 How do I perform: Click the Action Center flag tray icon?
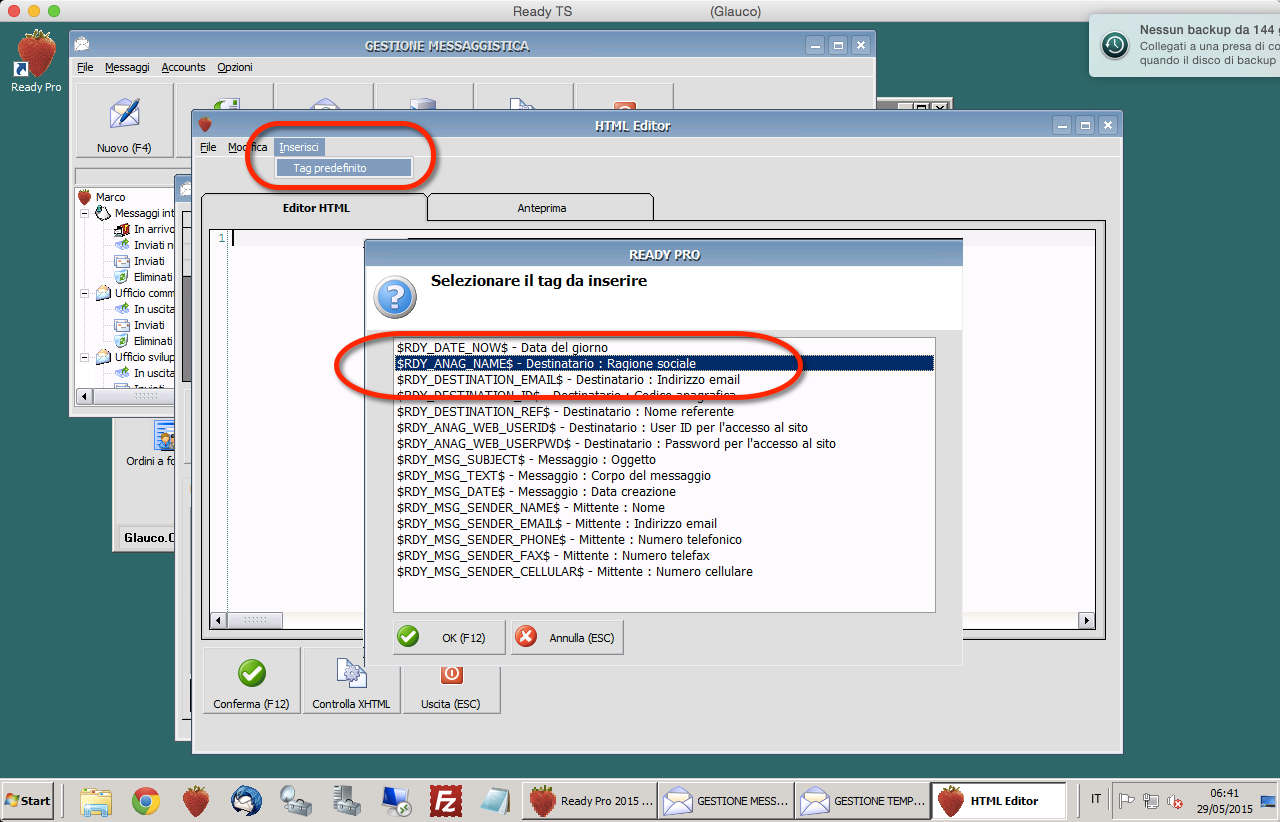coord(1127,801)
